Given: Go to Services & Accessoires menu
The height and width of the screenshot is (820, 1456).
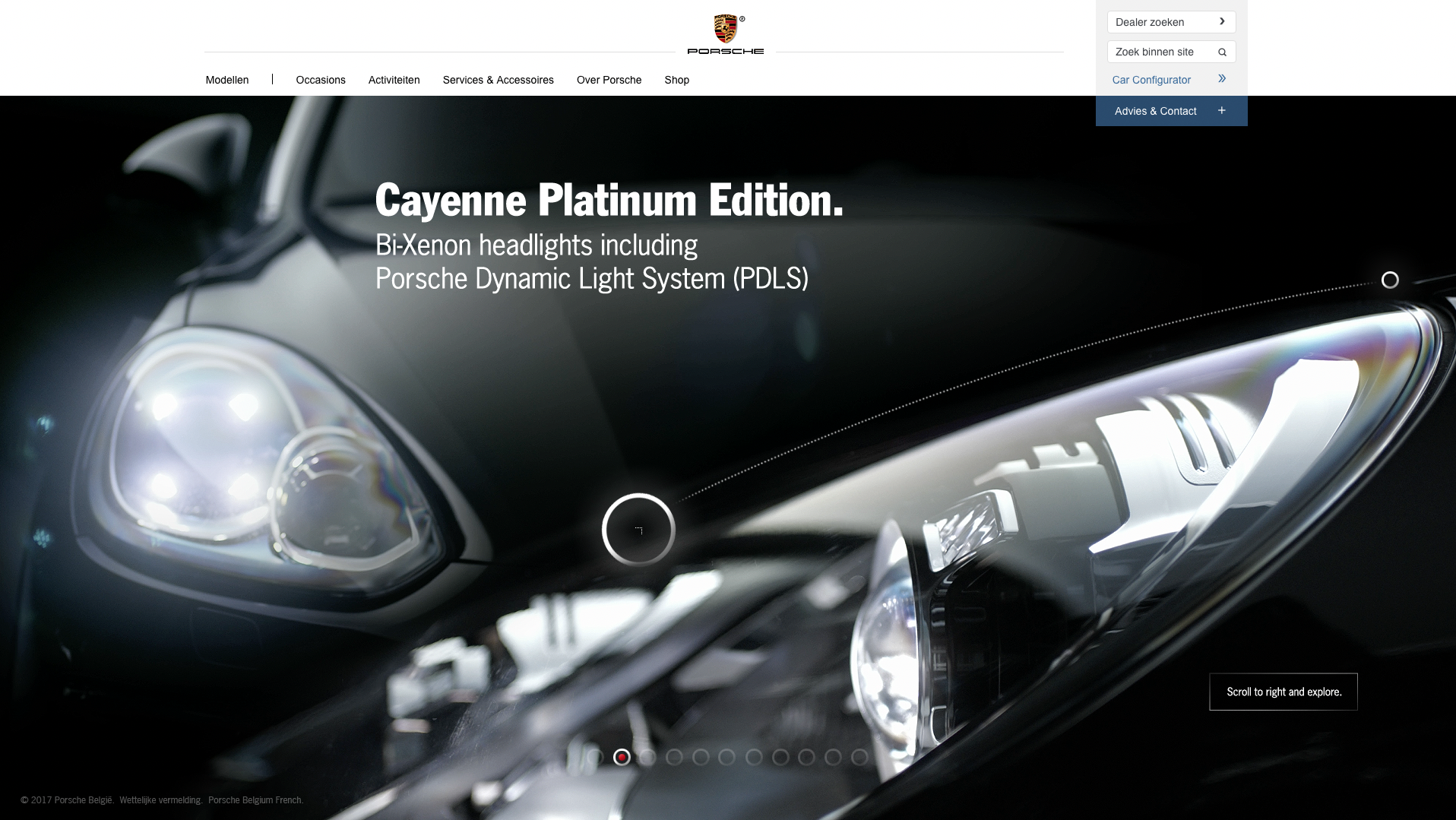Looking at the screenshot, I should pyautogui.click(x=498, y=80).
